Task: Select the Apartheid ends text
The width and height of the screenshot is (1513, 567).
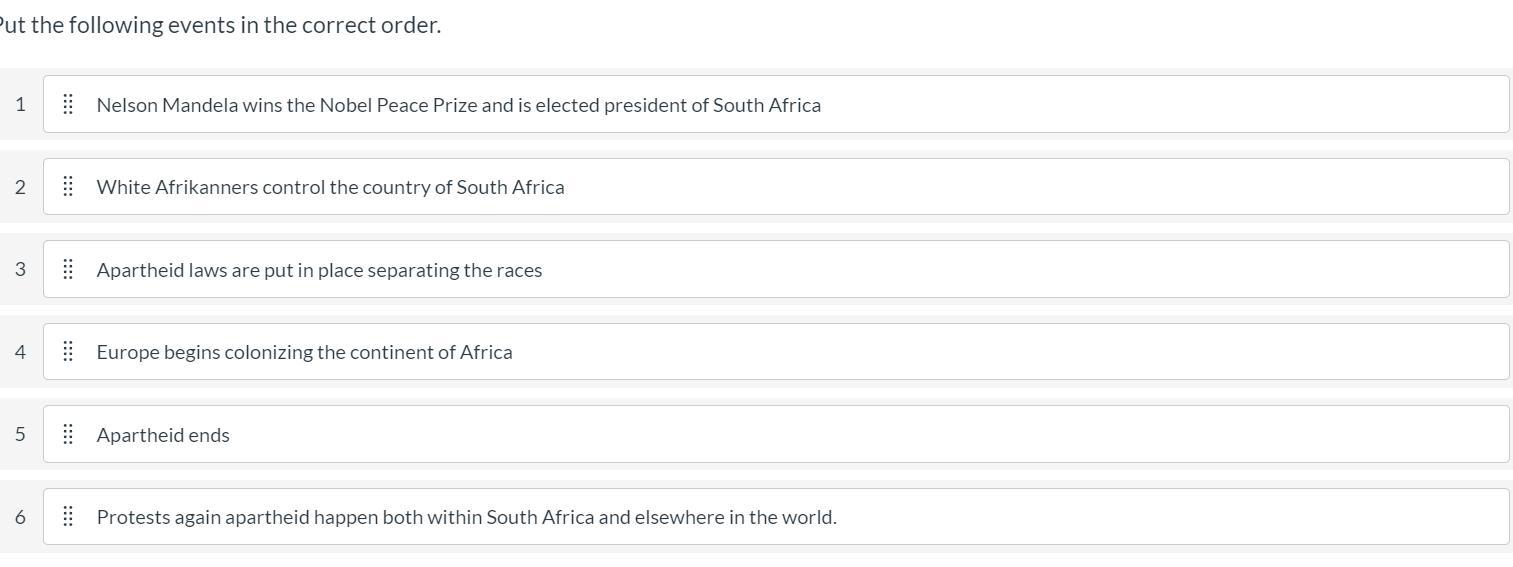Action: 163,435
